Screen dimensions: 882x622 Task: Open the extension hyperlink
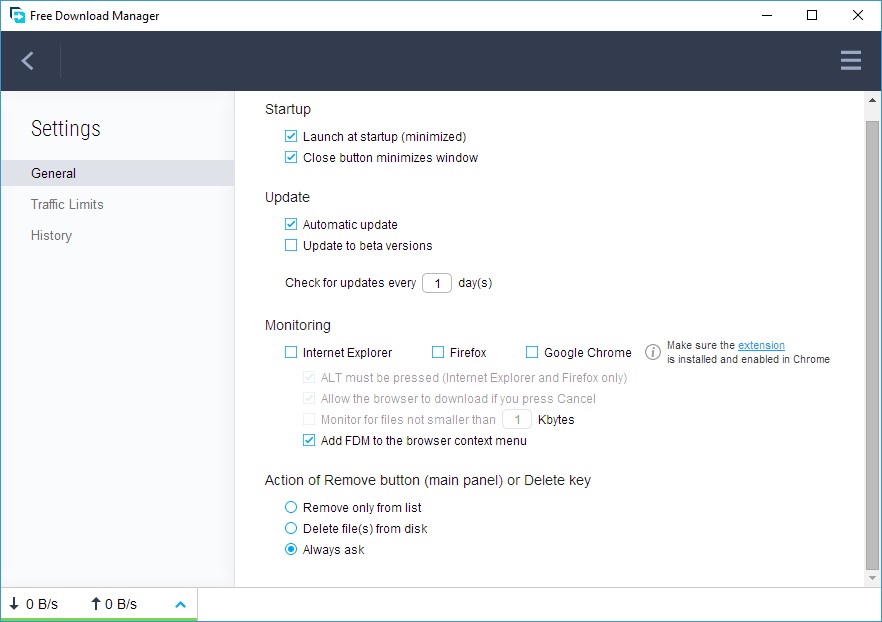760,344
